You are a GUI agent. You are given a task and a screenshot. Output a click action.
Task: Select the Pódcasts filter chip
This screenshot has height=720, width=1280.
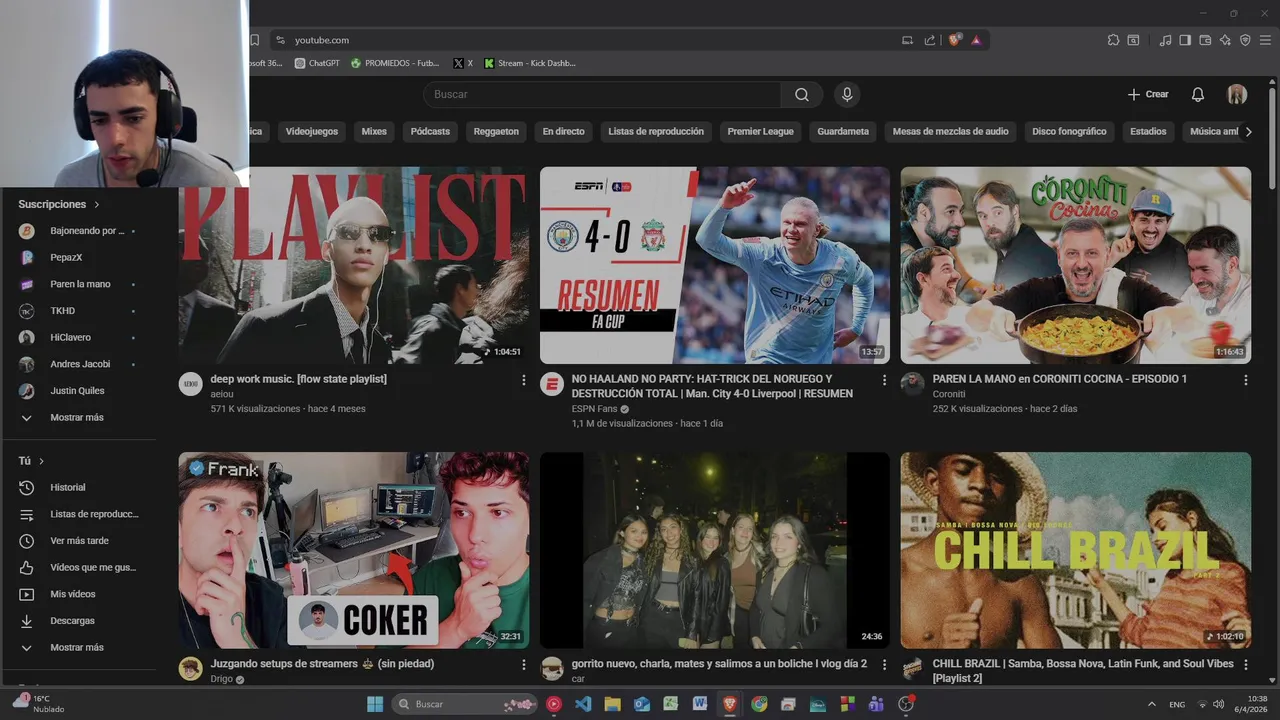(x=430, y=131)
